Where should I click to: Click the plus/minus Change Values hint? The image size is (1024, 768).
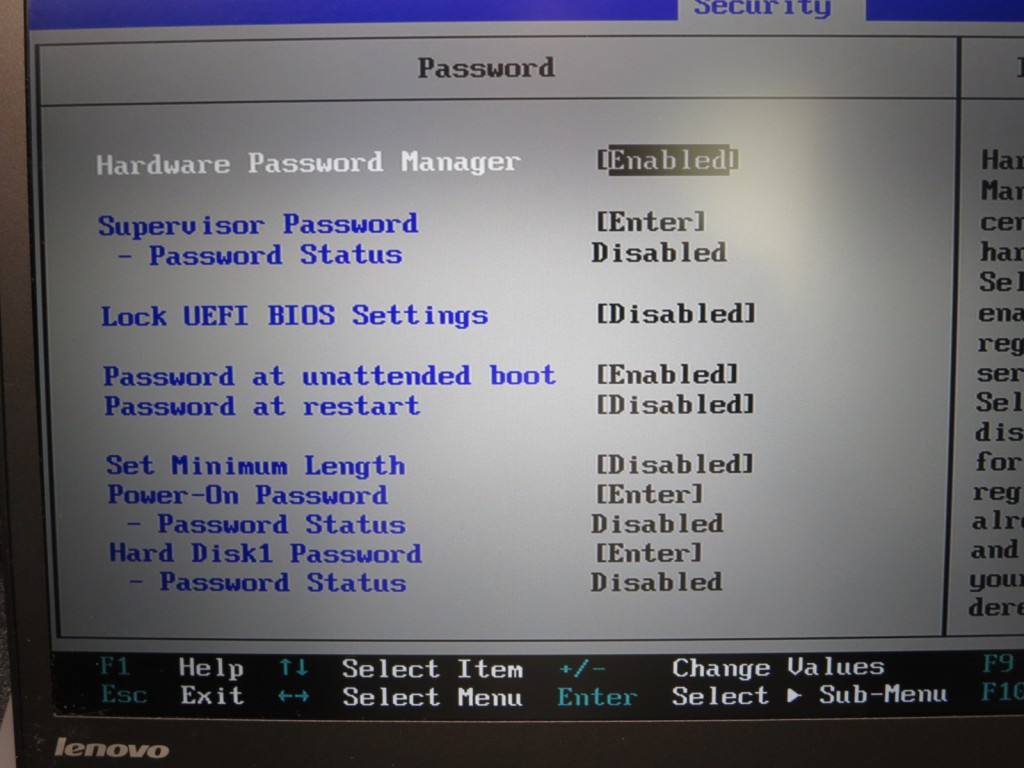tap(722, 667)
